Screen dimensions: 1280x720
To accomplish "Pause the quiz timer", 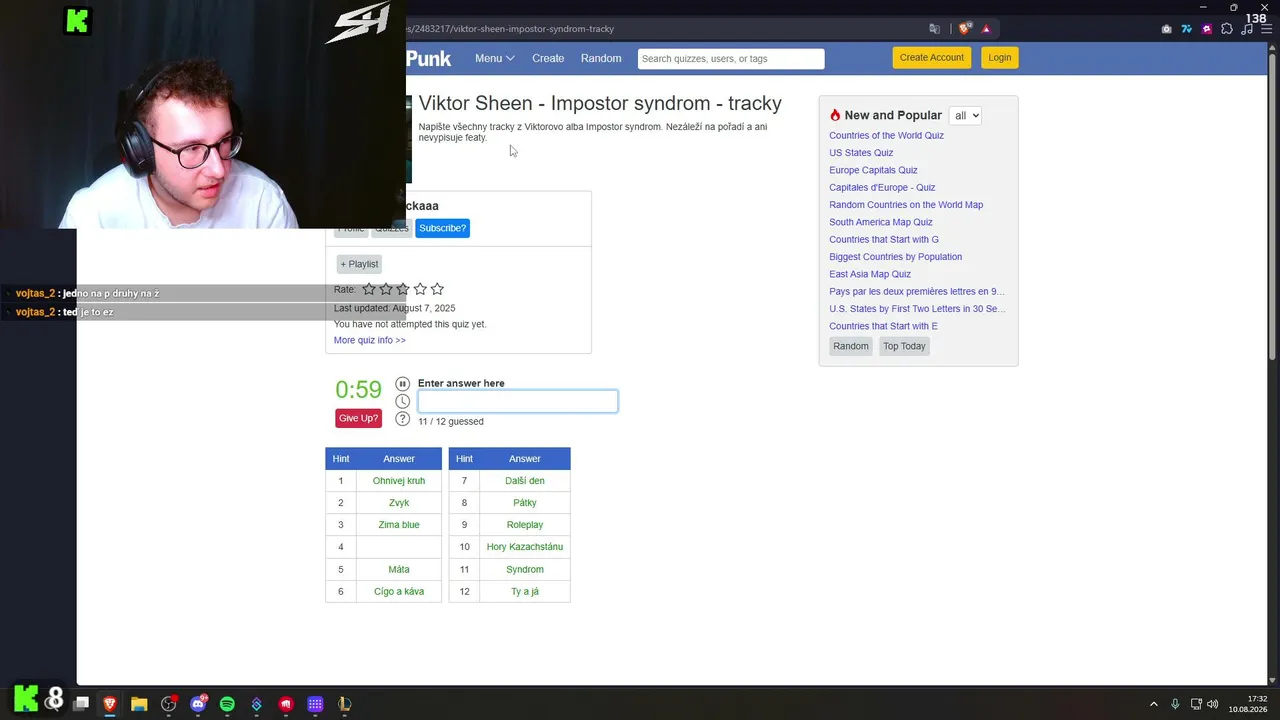I will click(x=402, y=384).
